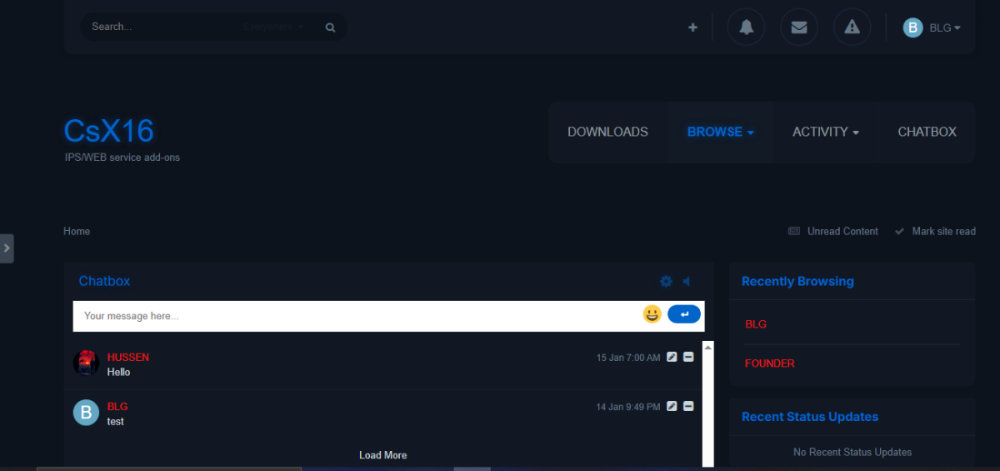Expand the Activity dropdown menu

point(825,132)
